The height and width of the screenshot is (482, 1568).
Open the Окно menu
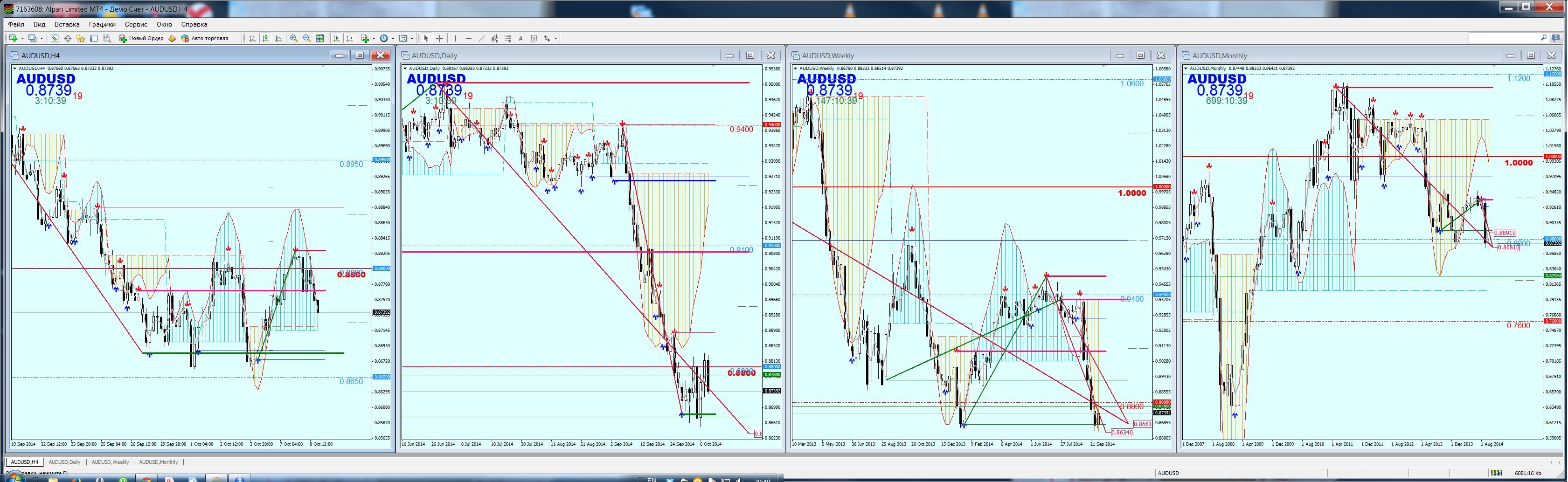coord(164,24)
